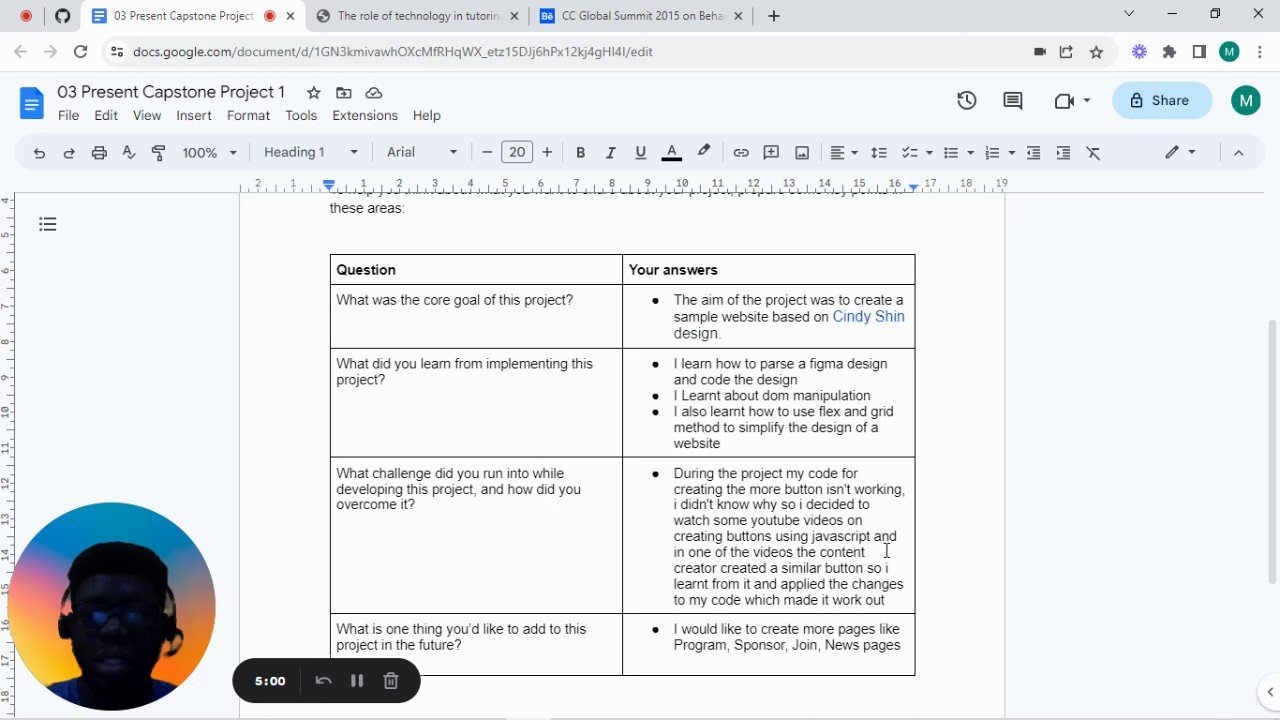Toggle the bulleted list button

point(951,153)
